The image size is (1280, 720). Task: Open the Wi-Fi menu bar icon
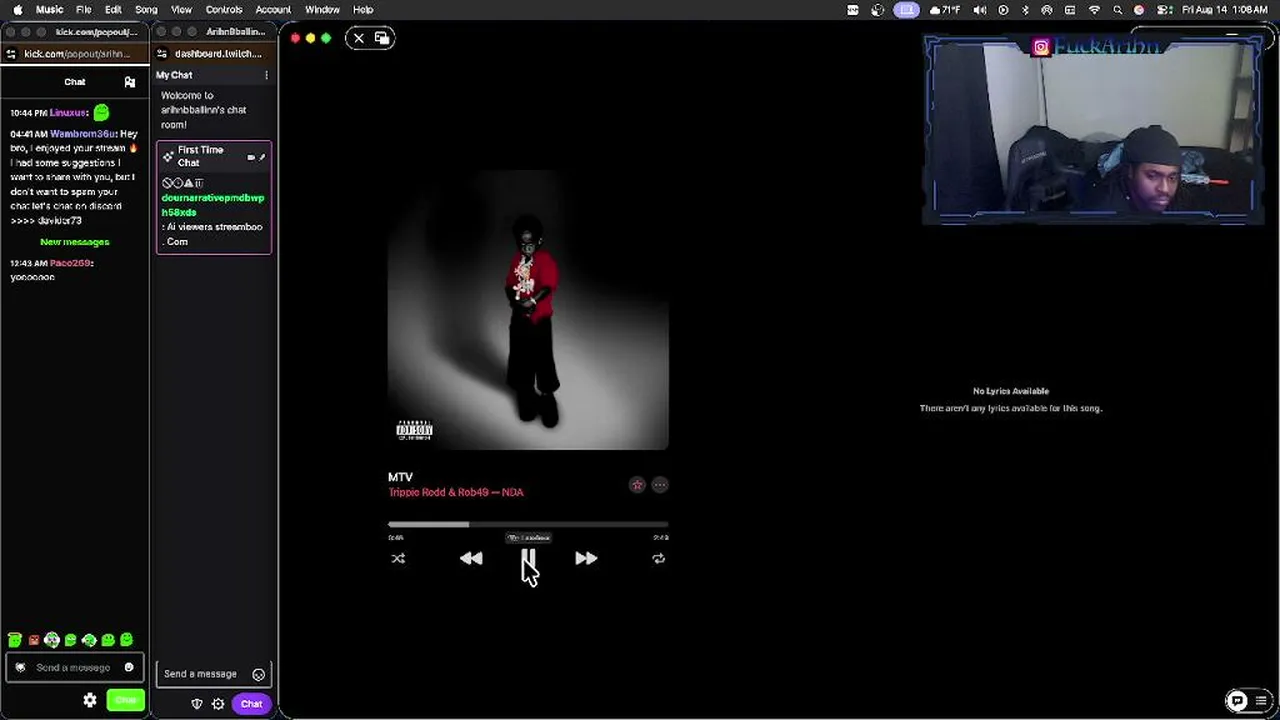1094,10
